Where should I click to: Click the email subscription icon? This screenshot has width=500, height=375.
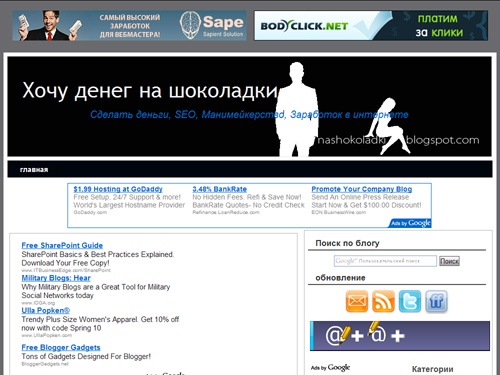(357, 301)
